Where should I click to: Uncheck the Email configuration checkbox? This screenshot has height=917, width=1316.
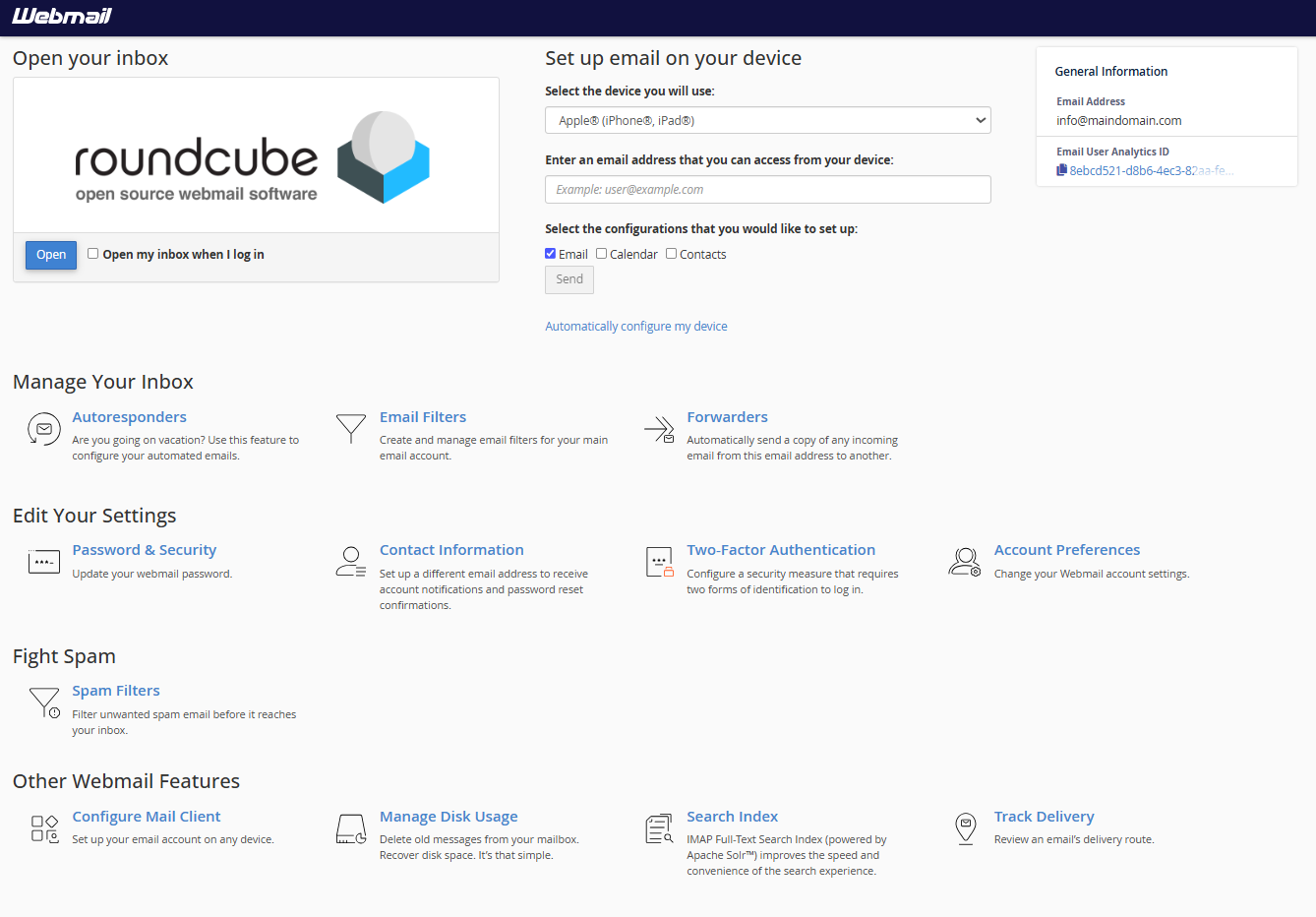551,254
